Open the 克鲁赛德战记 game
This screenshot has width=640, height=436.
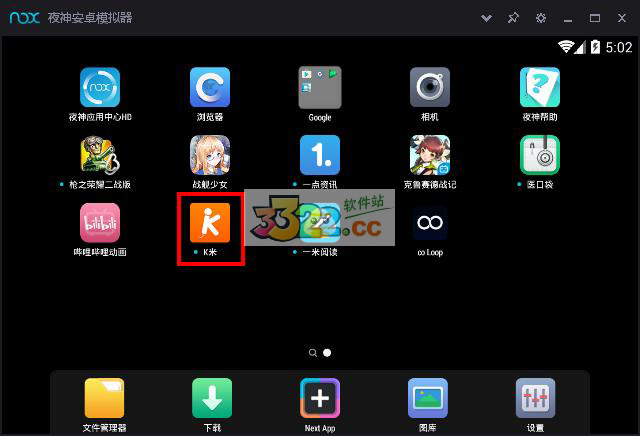point(430,155)
